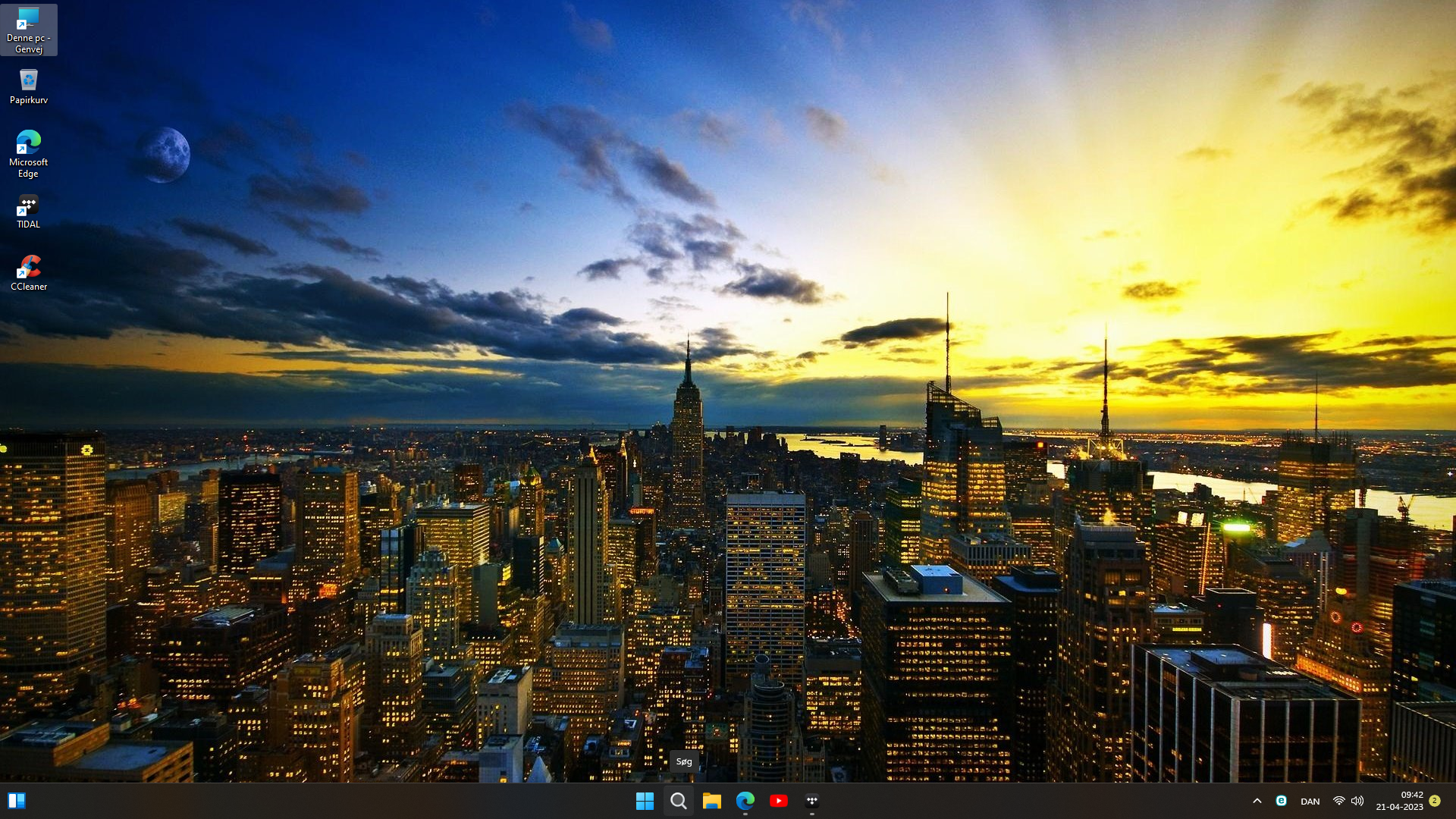Expand the hidden system tray icons
The height and width of the screenshot is (819, 1456).
coord(1257,801)
